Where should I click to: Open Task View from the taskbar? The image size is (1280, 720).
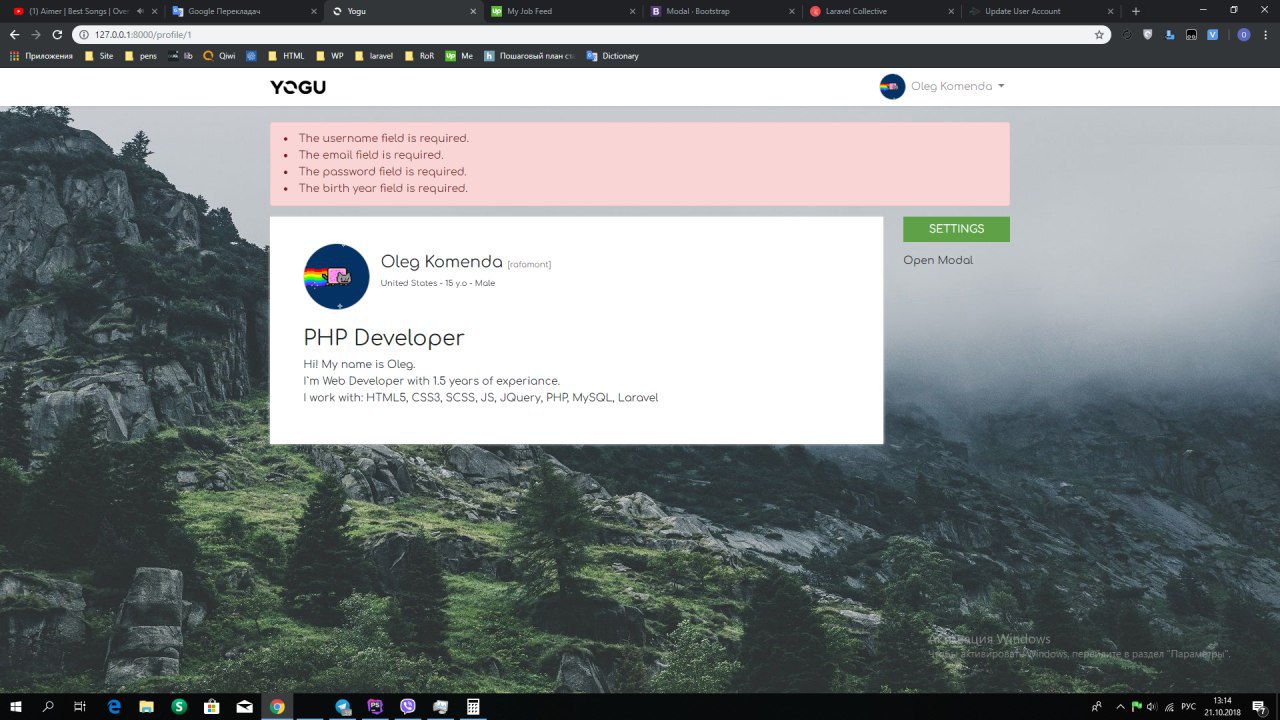point(80,706)
